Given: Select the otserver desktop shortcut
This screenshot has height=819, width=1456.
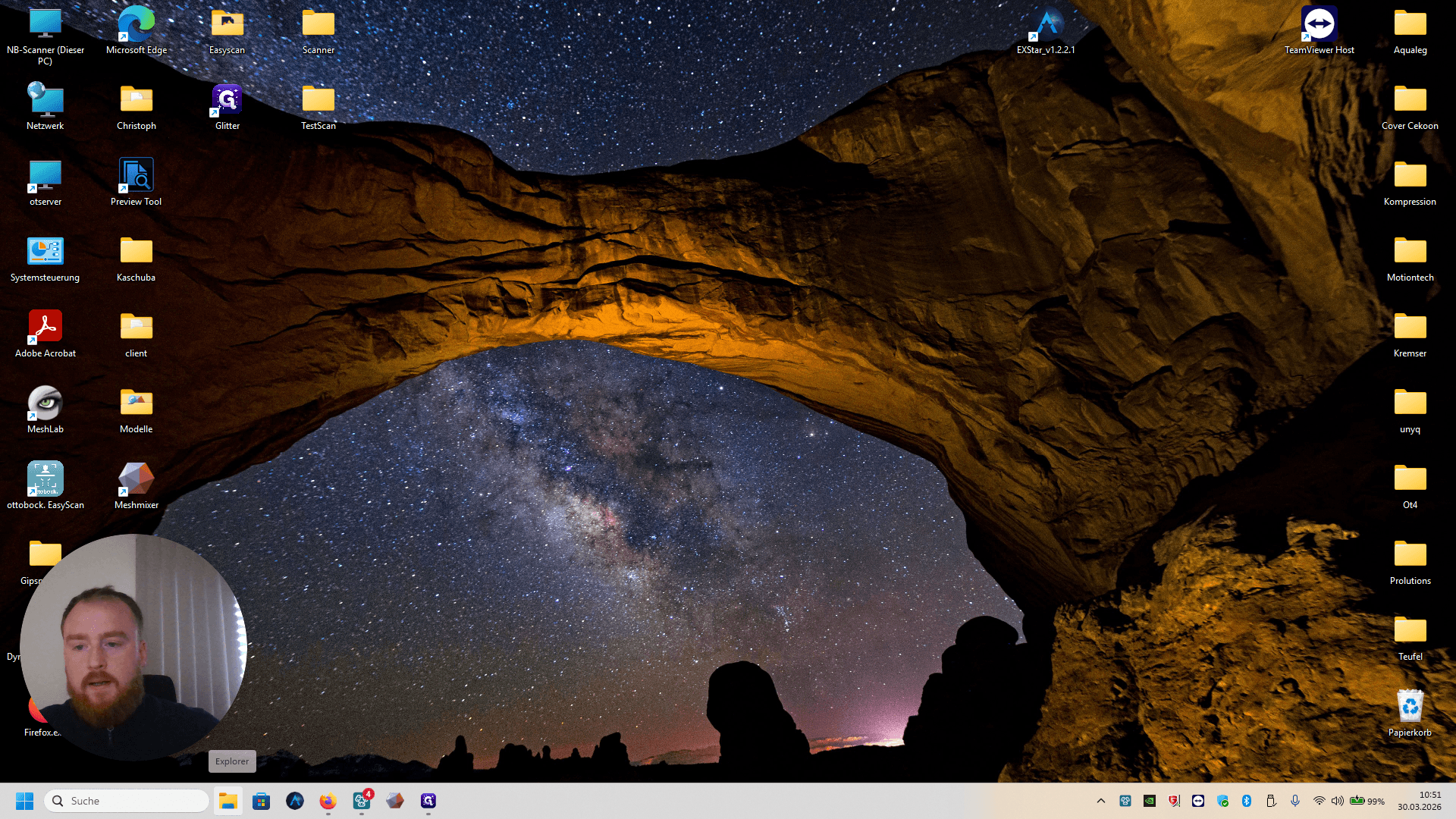Looking at the screenshot, I should [x=45, y=183].
